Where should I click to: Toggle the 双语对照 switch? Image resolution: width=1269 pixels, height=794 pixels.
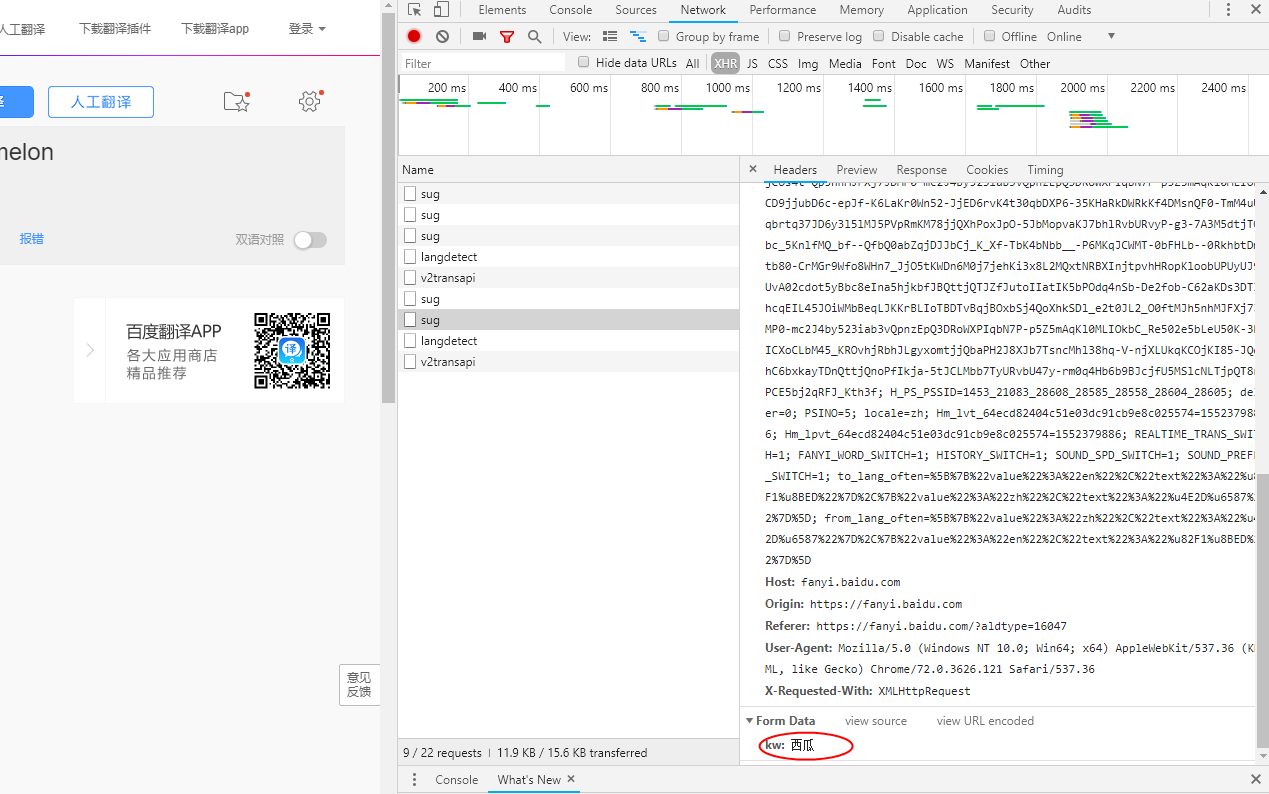tap(310, 240)
